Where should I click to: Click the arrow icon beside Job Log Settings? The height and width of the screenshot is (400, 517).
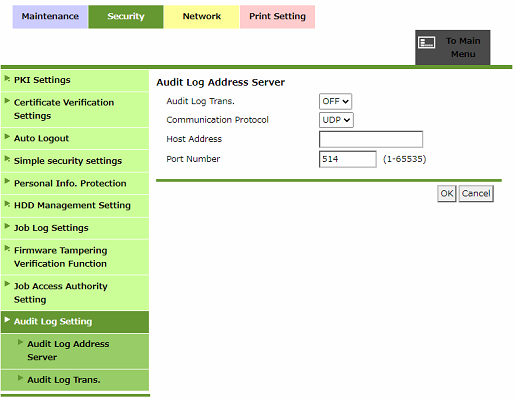(7, 226)
